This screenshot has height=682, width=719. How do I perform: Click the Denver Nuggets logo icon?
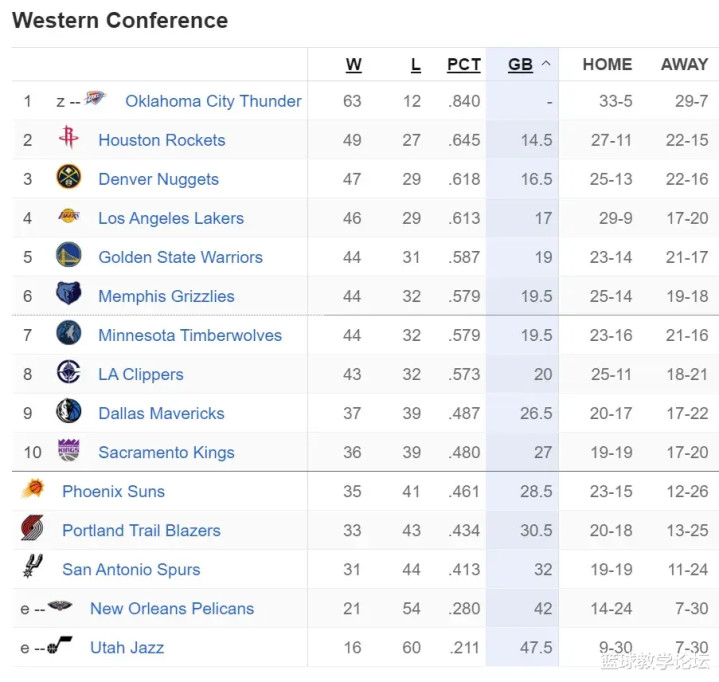click(69, 177)
